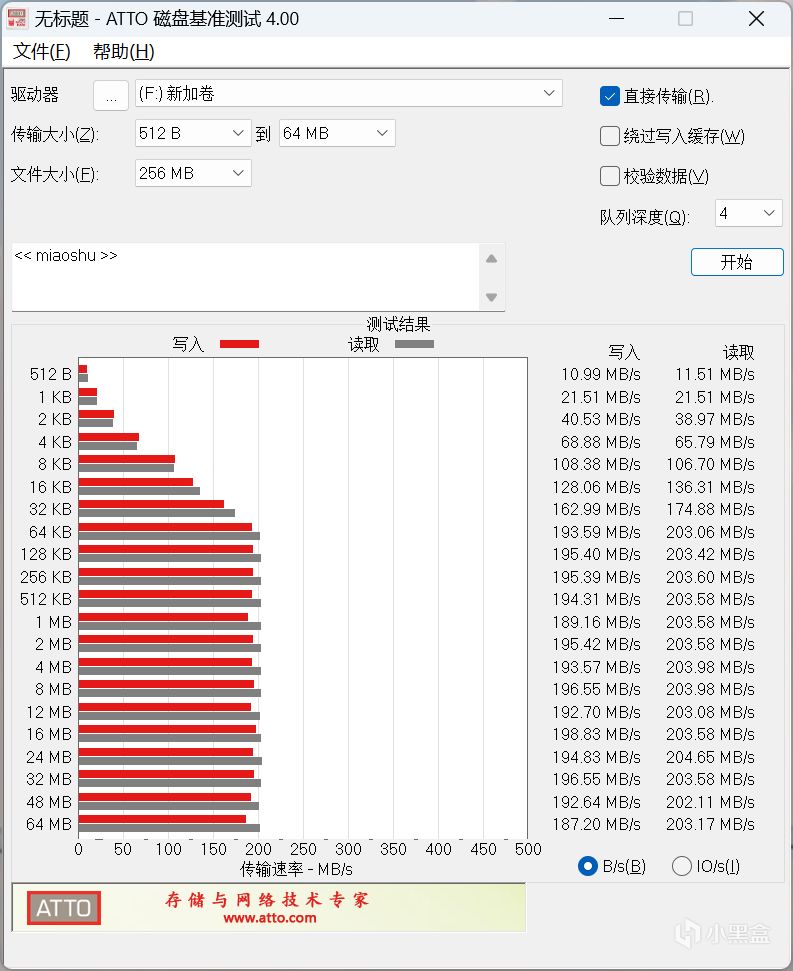Open the 文件(F) menu

click(x=41, y=51)
